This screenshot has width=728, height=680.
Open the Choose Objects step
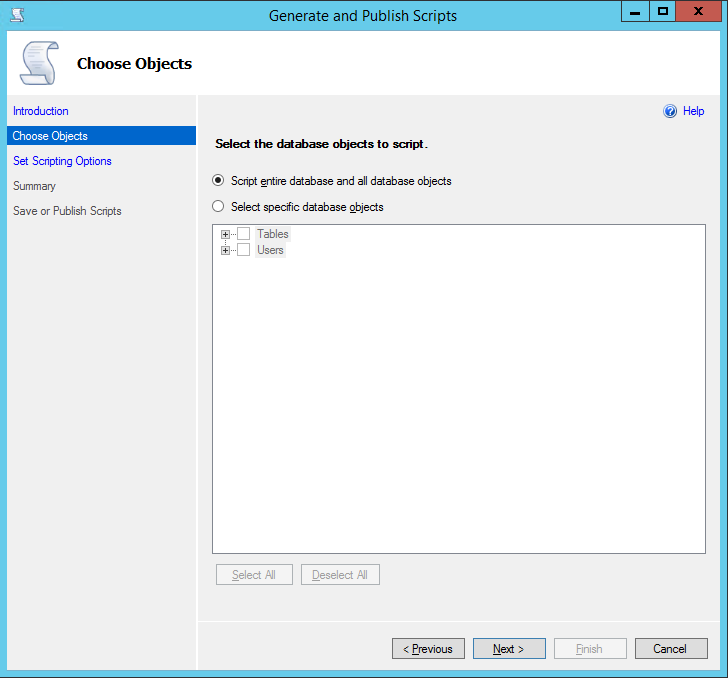[x=101, y=136]
